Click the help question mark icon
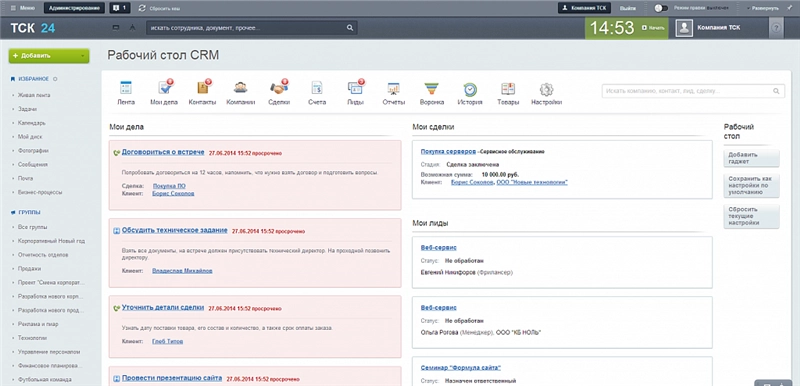 click(x=776, y=28)
